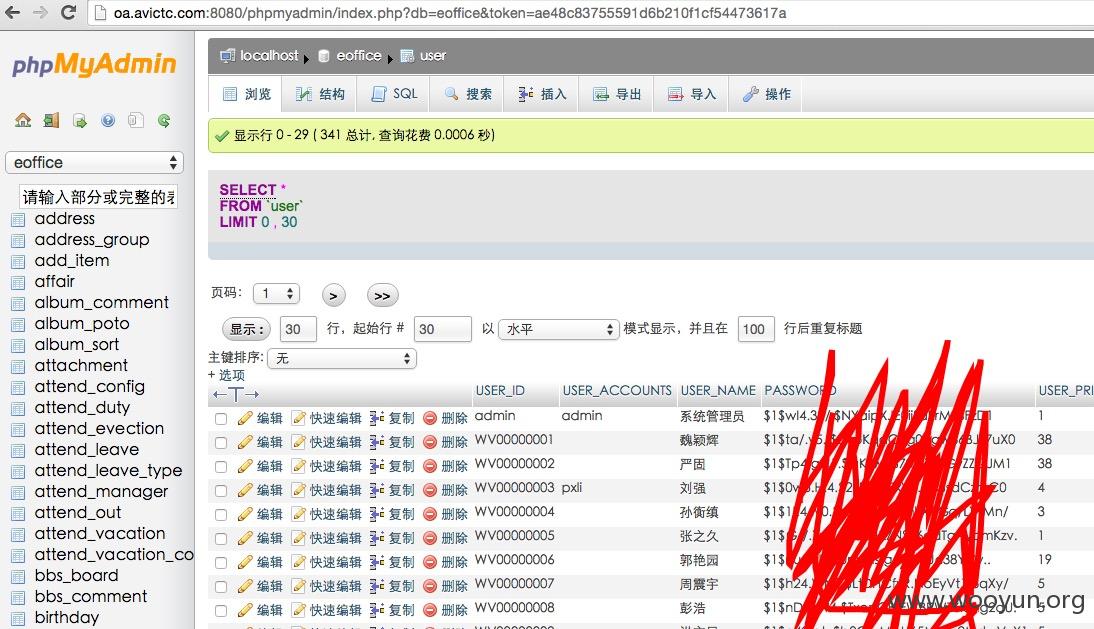Viewport: 1094px width, 629px height.
Task: Open the SQL documentation page icon
Action: [136, 120]
